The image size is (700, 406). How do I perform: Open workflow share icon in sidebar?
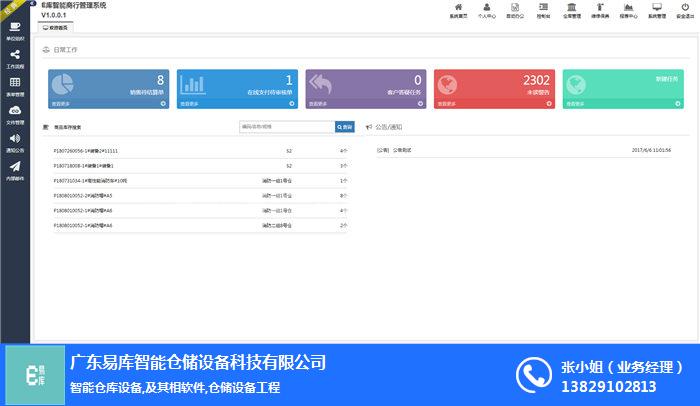[x=15, y=54]
